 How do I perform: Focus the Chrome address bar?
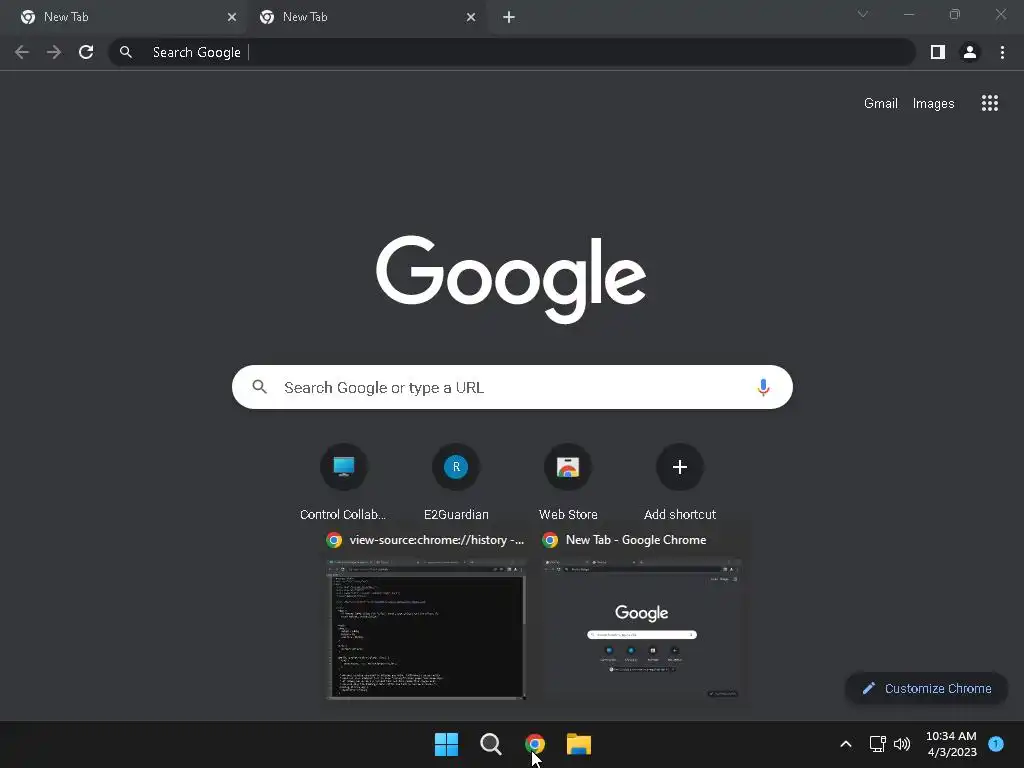point(512,52)
